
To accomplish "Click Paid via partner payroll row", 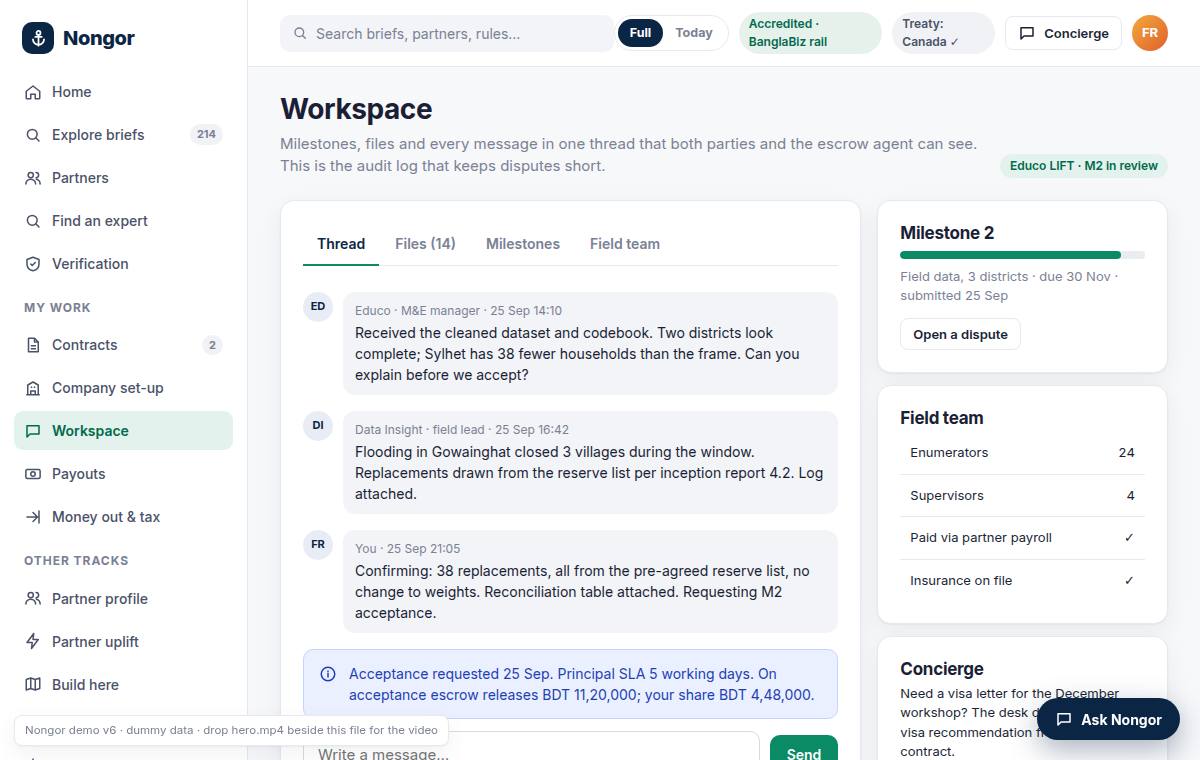I will point(1022,538).
